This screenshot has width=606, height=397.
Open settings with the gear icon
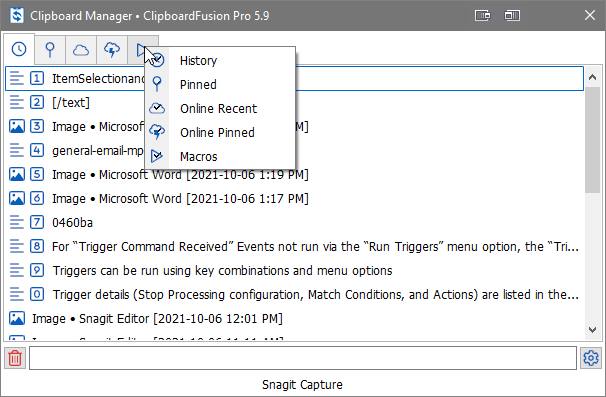[x=591, y=358]
